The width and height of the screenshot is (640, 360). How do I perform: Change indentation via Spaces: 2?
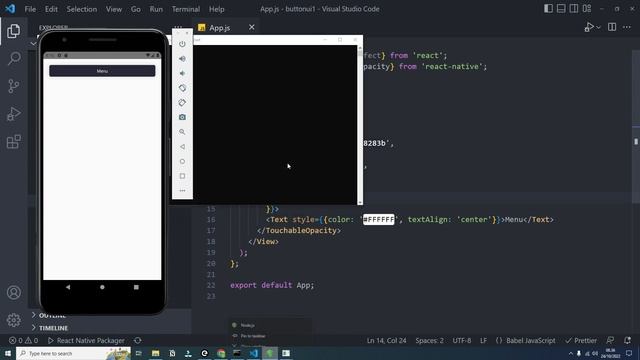[x=429, y=340]
